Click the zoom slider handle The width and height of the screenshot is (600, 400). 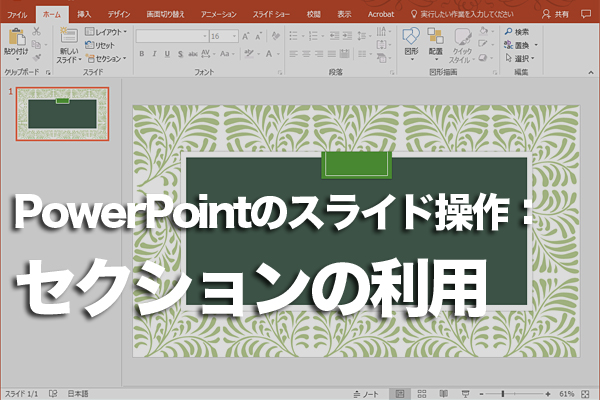tap(503, 394)
